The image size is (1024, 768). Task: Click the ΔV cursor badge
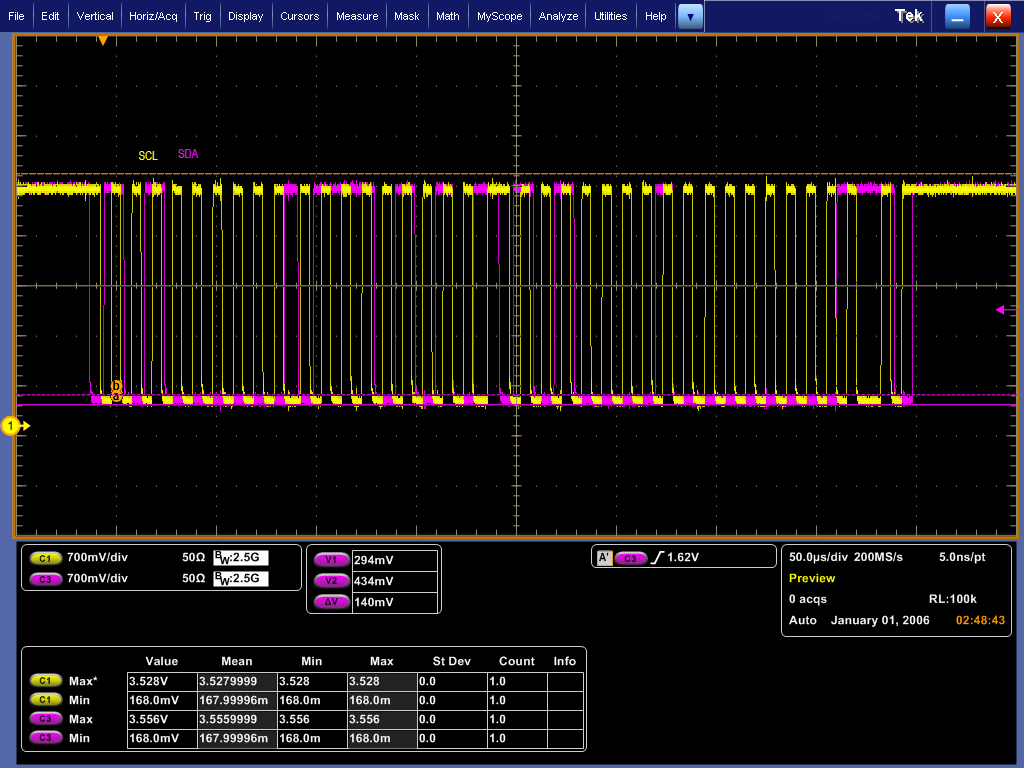pos(330,602)
